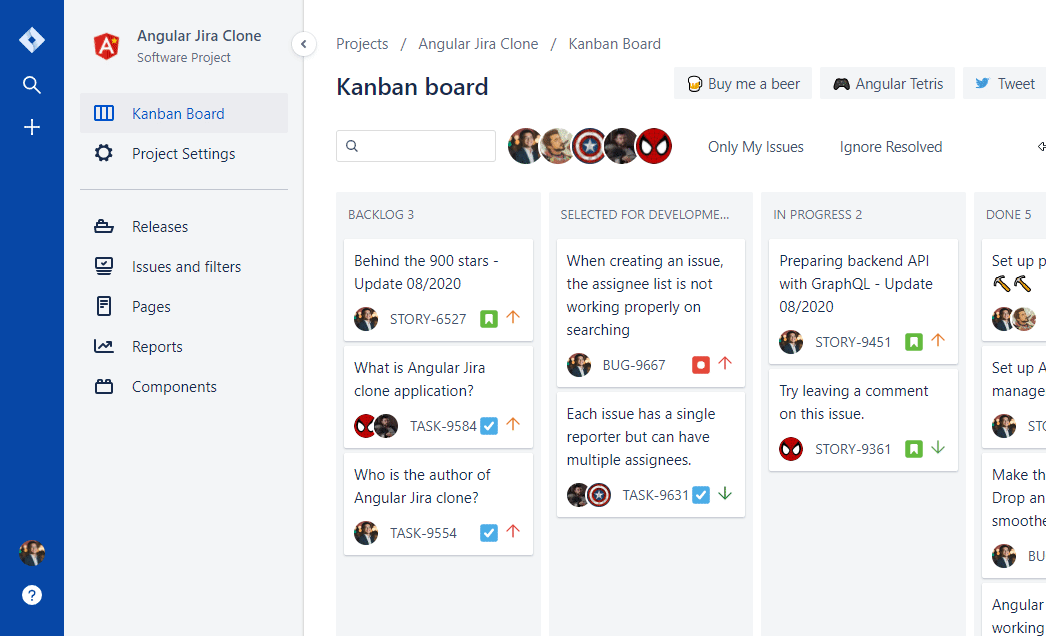
Task: Open Kanban Board in the sidebar
Action: (184, 113)
